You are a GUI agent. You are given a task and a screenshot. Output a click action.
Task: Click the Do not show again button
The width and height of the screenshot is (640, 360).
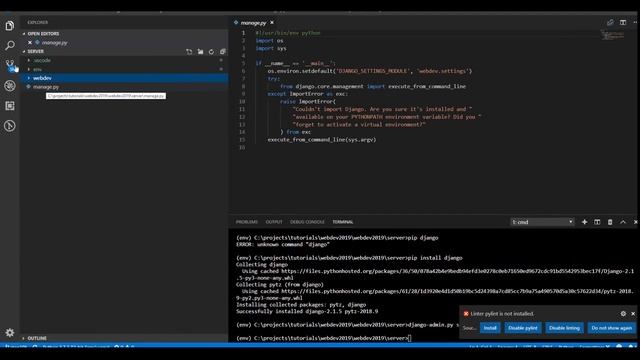point(611,328)
